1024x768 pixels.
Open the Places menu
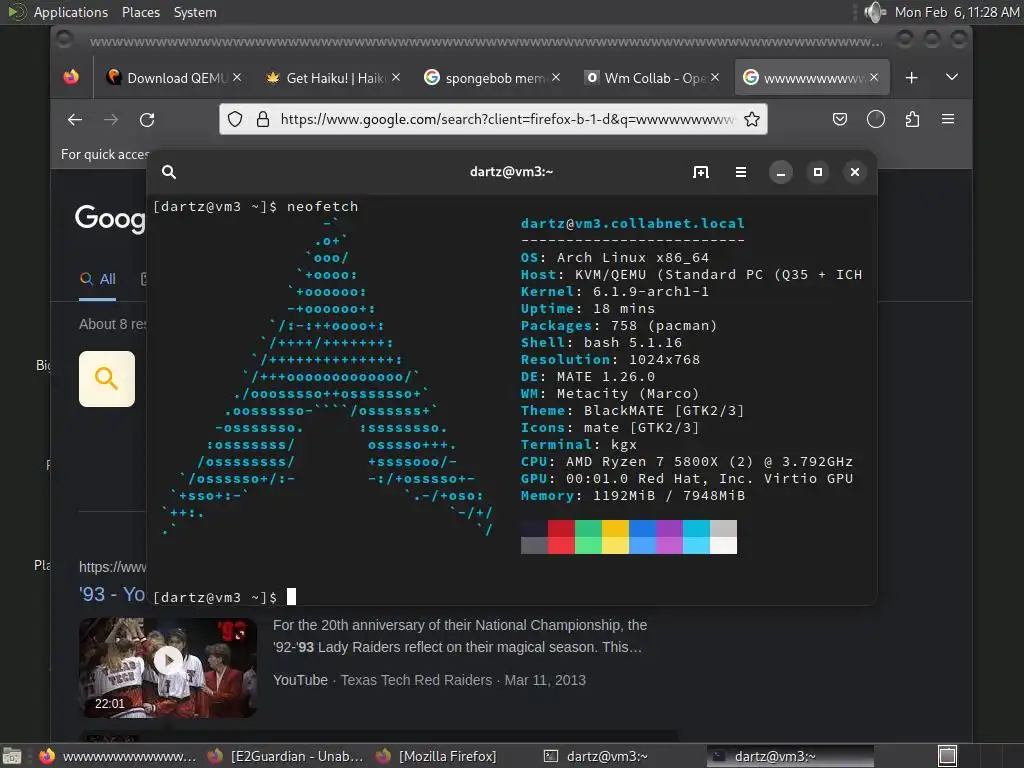coord(140,12)
